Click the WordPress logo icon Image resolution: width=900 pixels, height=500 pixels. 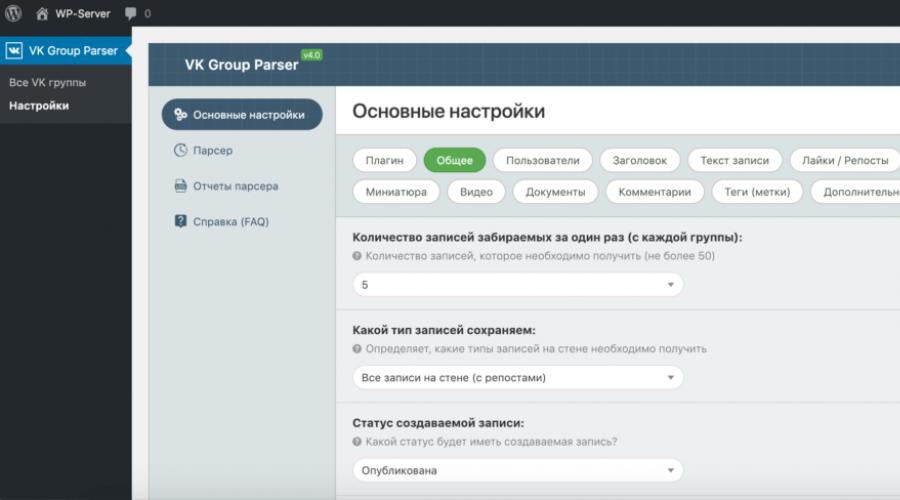pyautogui.click(x=13, y=14)
